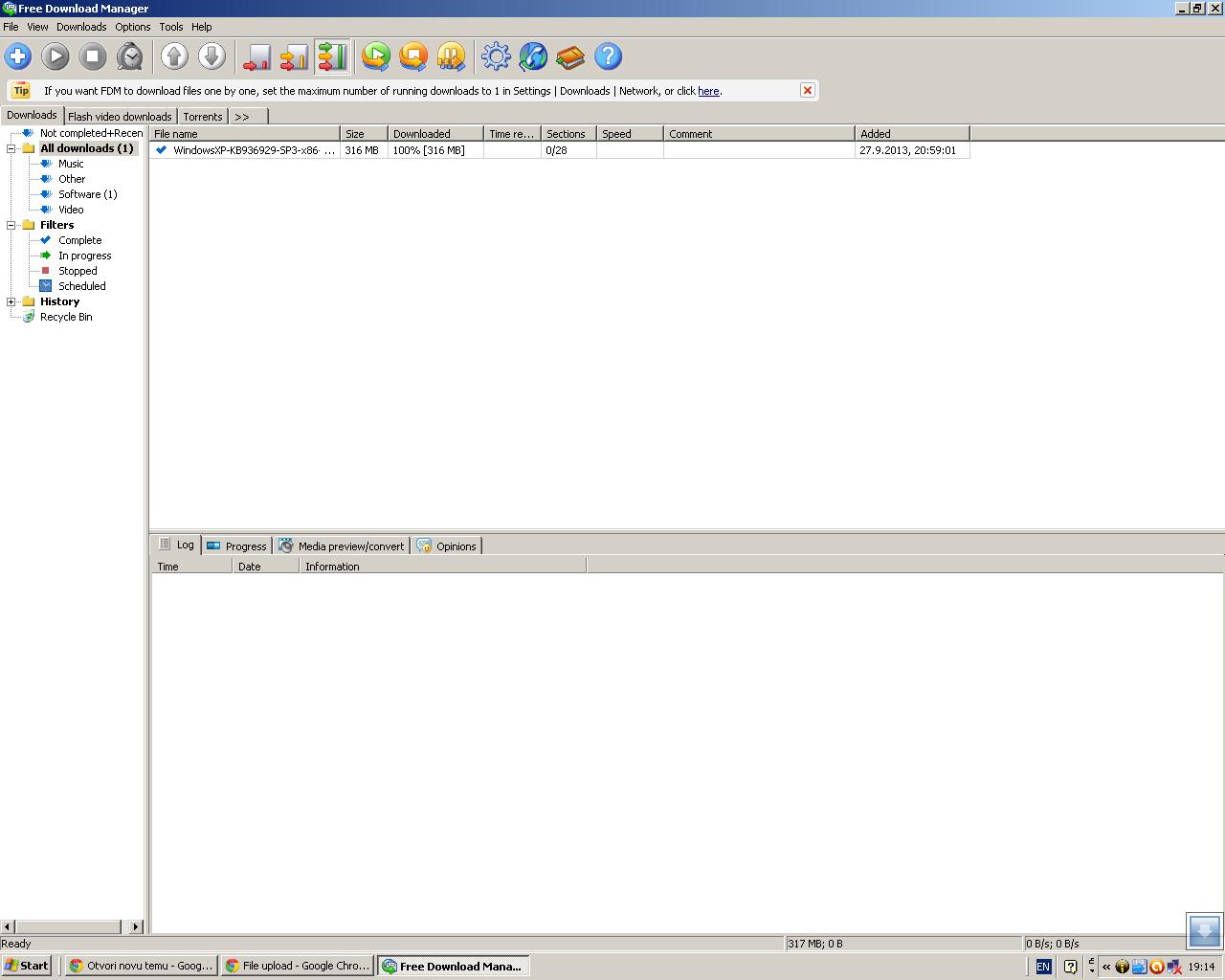Add a new download with the plus icon
1225x980 pixels.
pyautogui.click(x=18, y=56)
